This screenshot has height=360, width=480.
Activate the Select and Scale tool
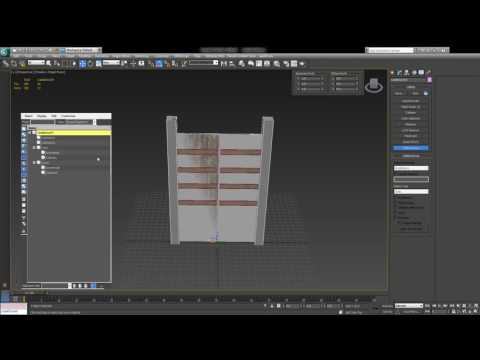[x=98, y=63]
